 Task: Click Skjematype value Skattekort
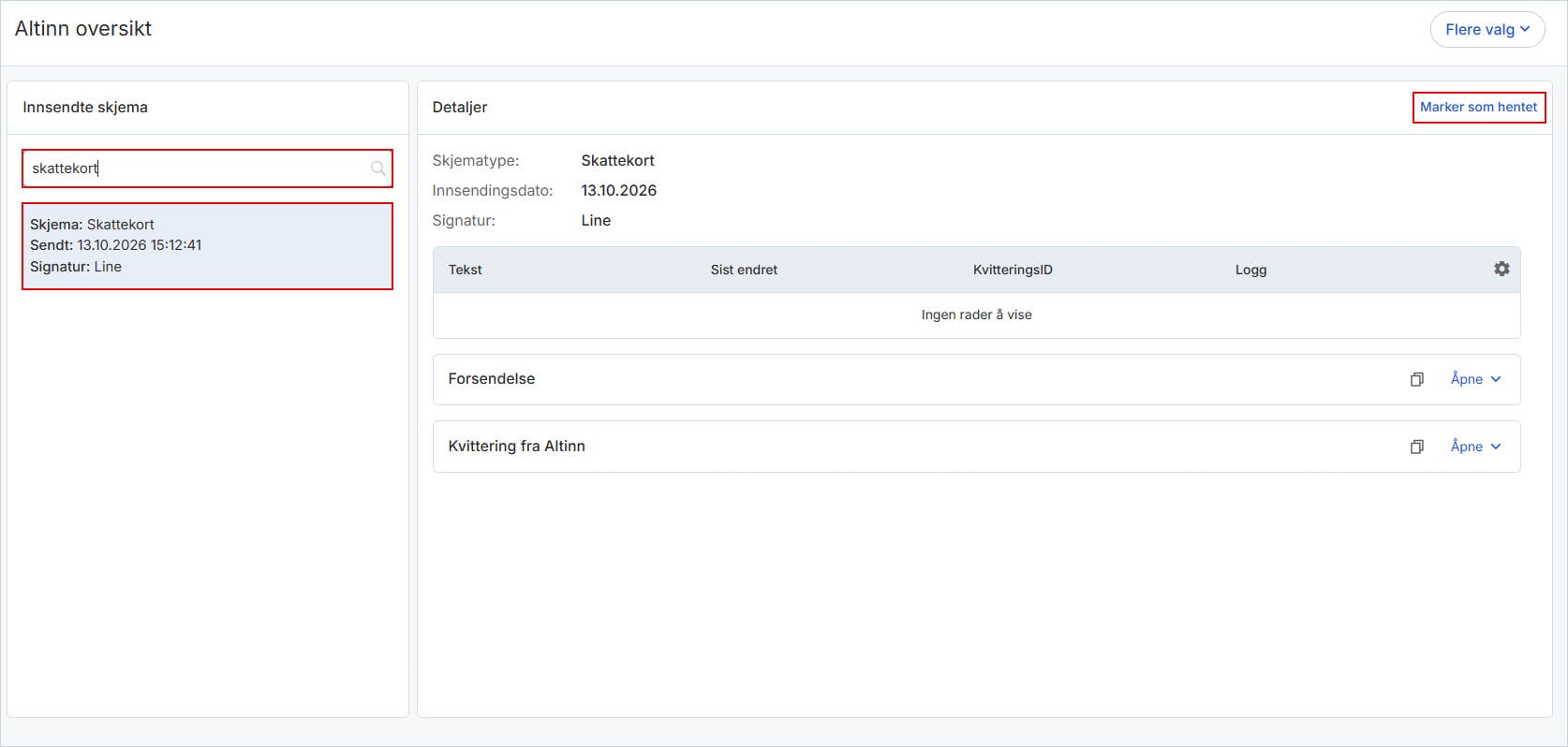click(617, 160)
